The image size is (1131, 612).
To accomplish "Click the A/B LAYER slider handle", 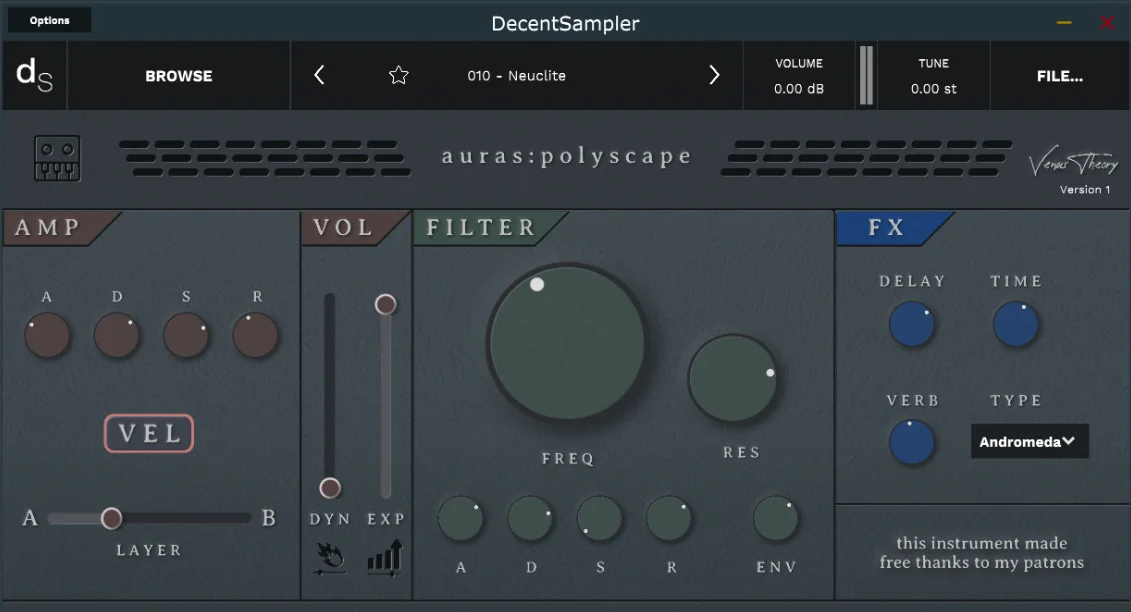I will (x=111, y=518).
